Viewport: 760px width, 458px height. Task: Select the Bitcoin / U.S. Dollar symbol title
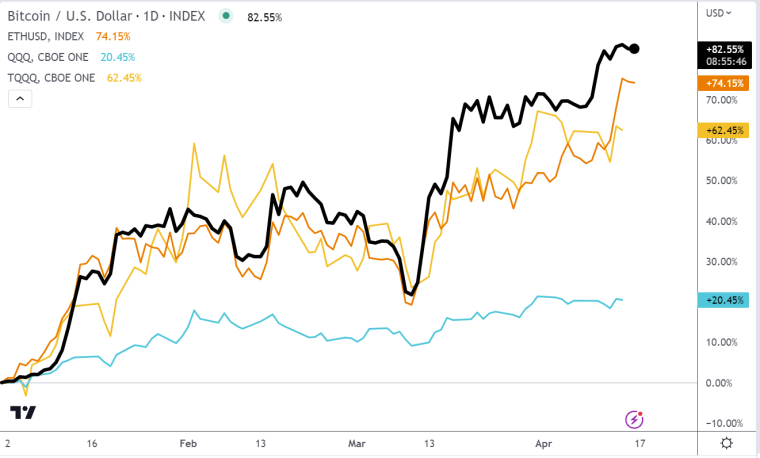click(x=108, y=16)
